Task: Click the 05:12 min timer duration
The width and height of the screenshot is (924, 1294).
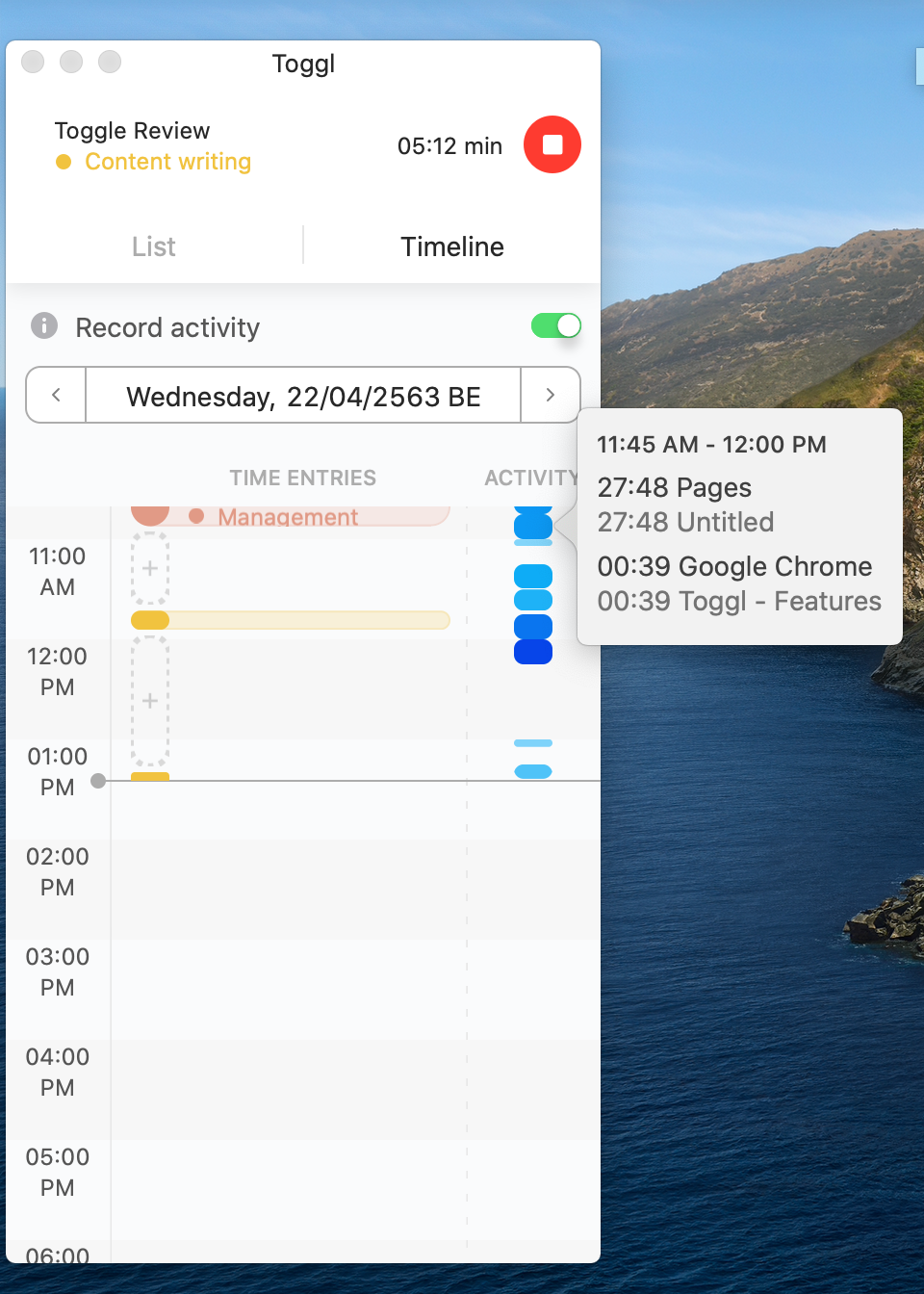Action: [x=449, y=146]
